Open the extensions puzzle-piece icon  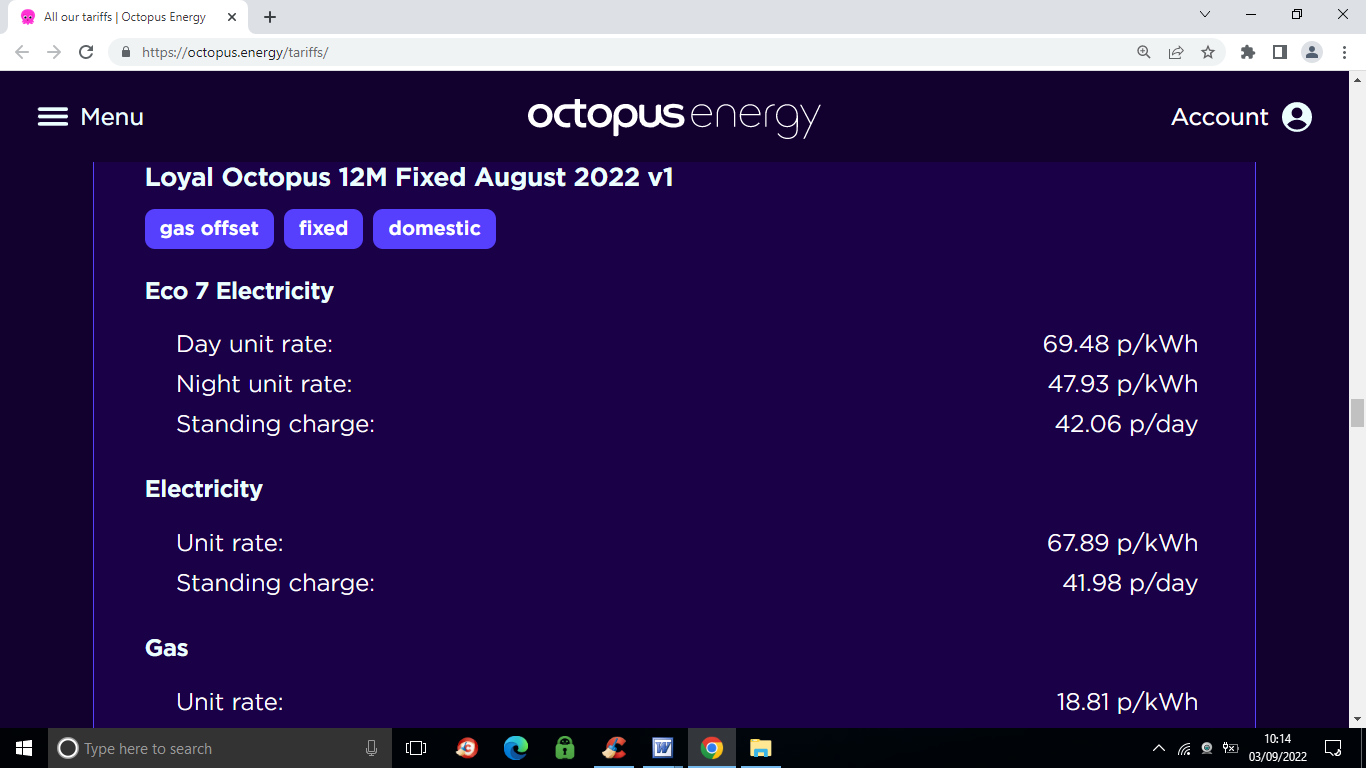1248,52
